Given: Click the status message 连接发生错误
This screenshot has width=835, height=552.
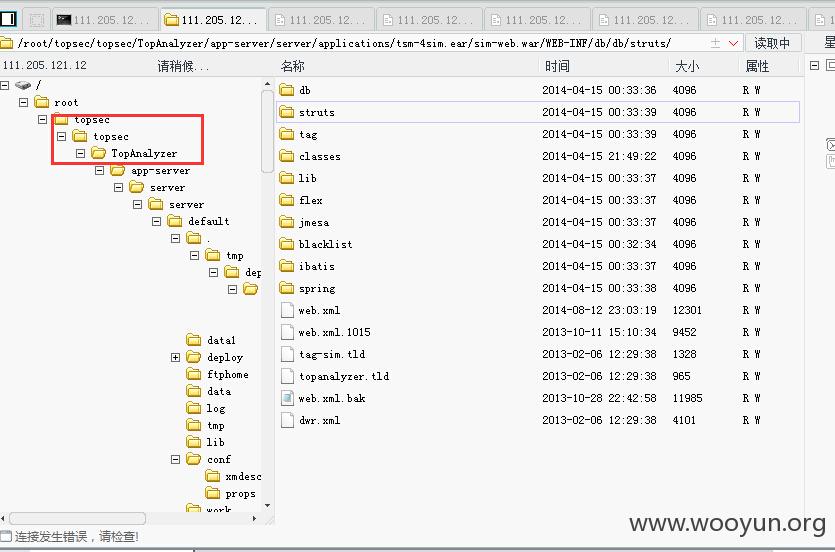Looking at the screenshot, I should click(77, 537).
